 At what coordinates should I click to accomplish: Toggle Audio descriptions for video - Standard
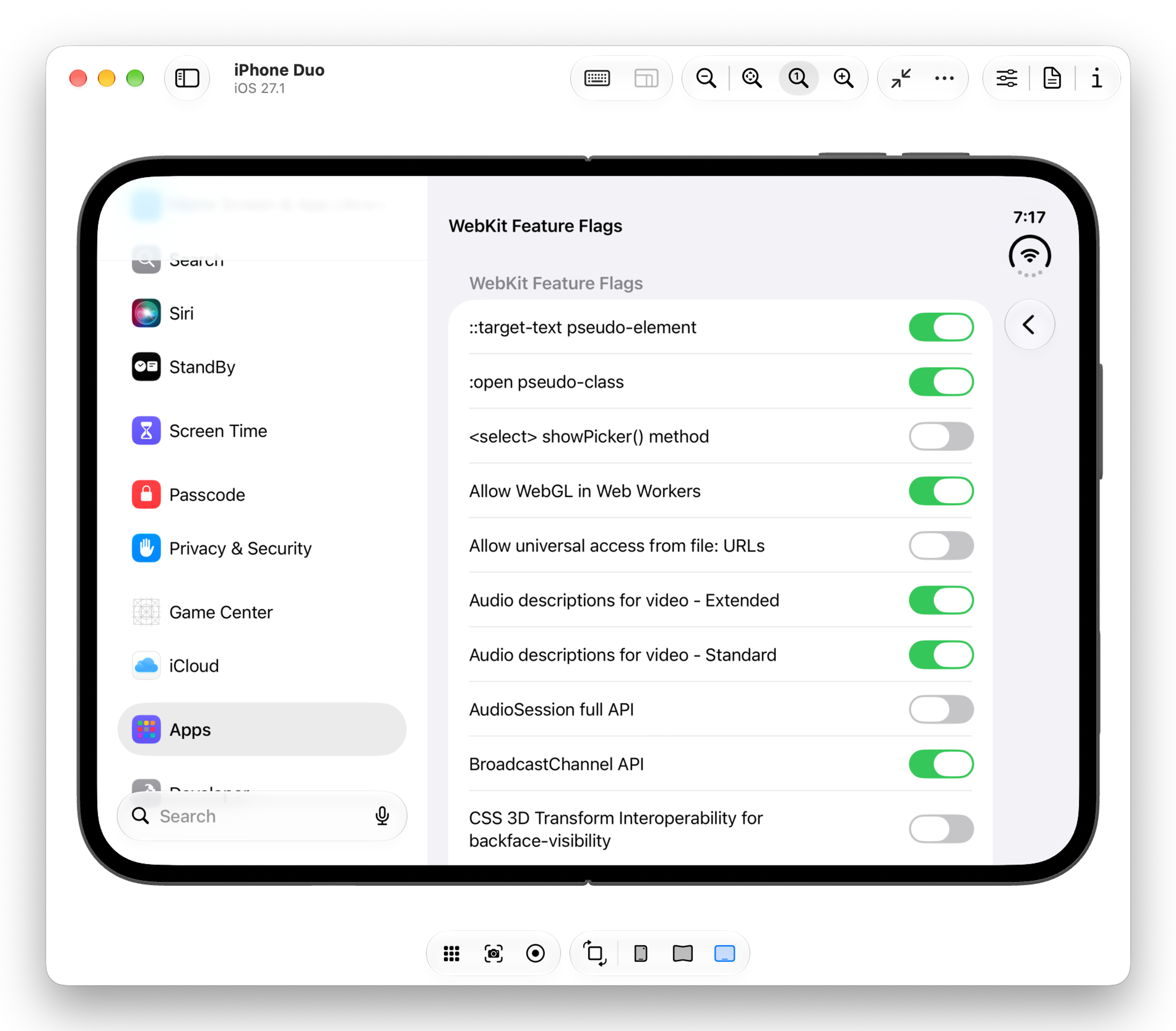941,655
